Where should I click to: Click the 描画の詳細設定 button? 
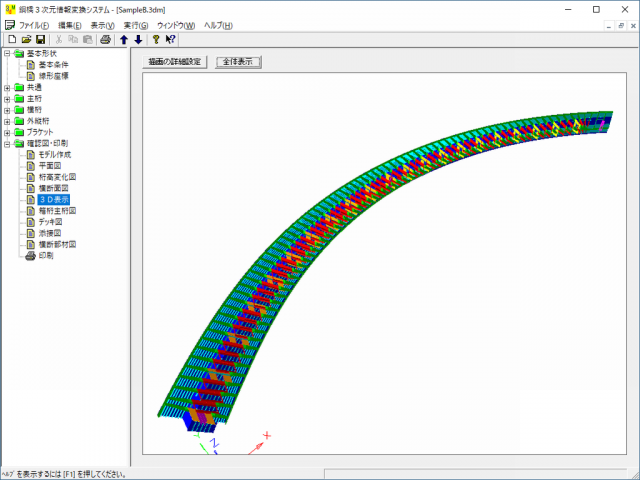click(176, 61)
